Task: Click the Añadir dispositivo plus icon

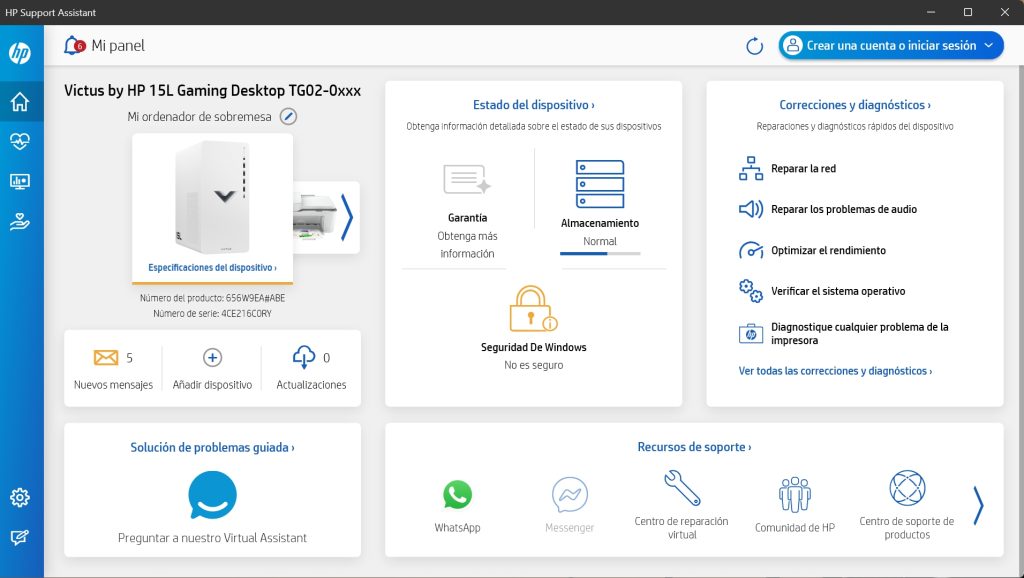Action: (x=212, y=357)
